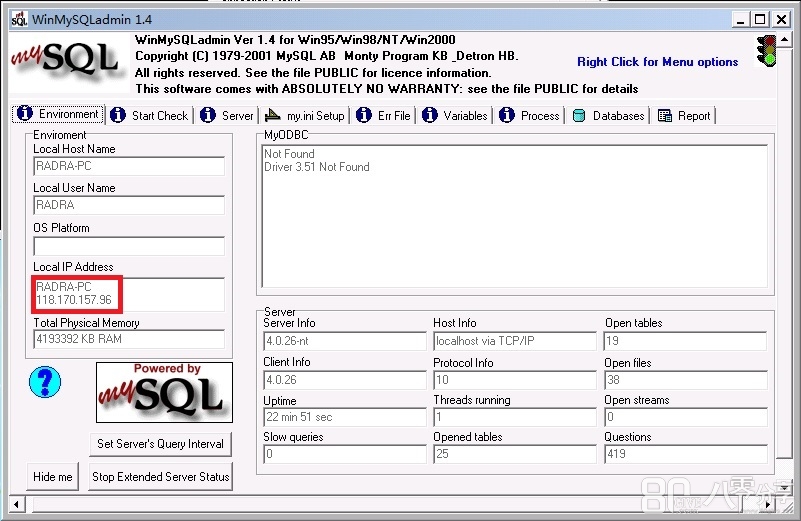Image resolution: width=801 pixels, height=521 pixels.
Task: Open the Environment tab
Action: [x=58, y=114]
